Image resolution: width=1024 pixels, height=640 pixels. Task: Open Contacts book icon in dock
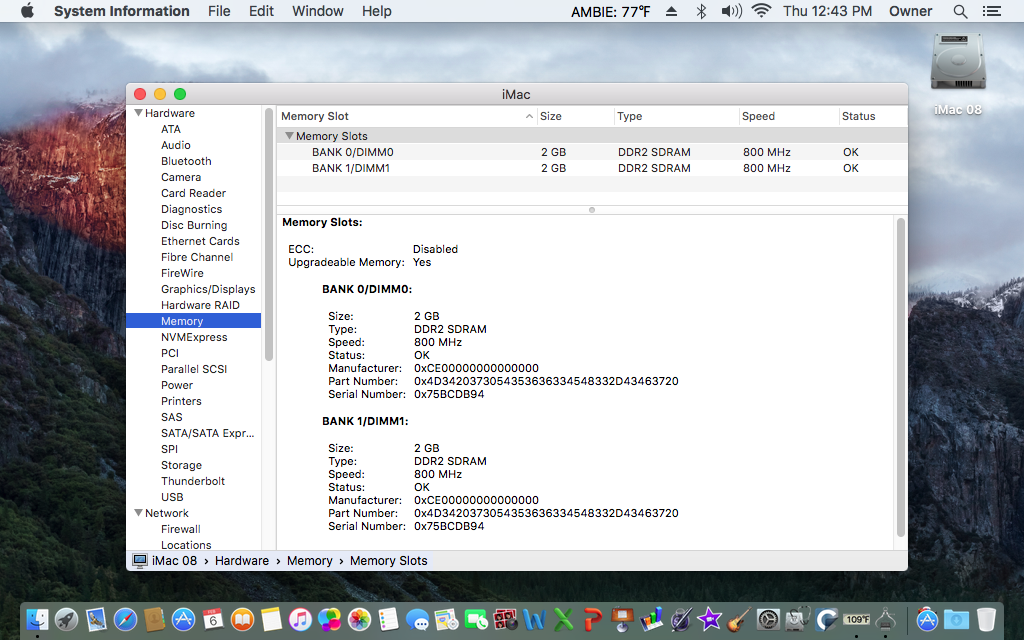point(154,619)
